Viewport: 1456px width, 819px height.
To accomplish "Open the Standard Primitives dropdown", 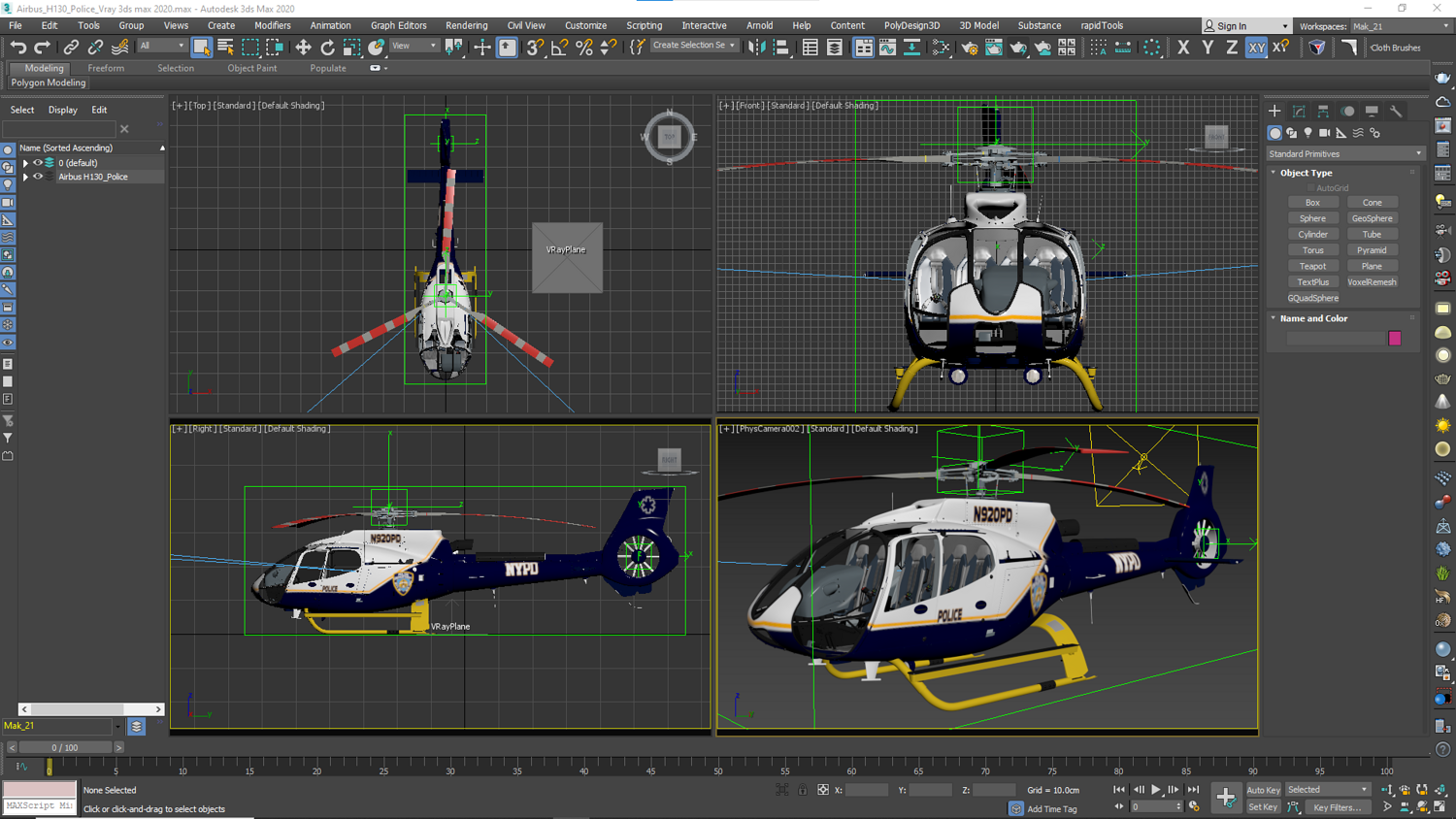I will click(1345, 153).
